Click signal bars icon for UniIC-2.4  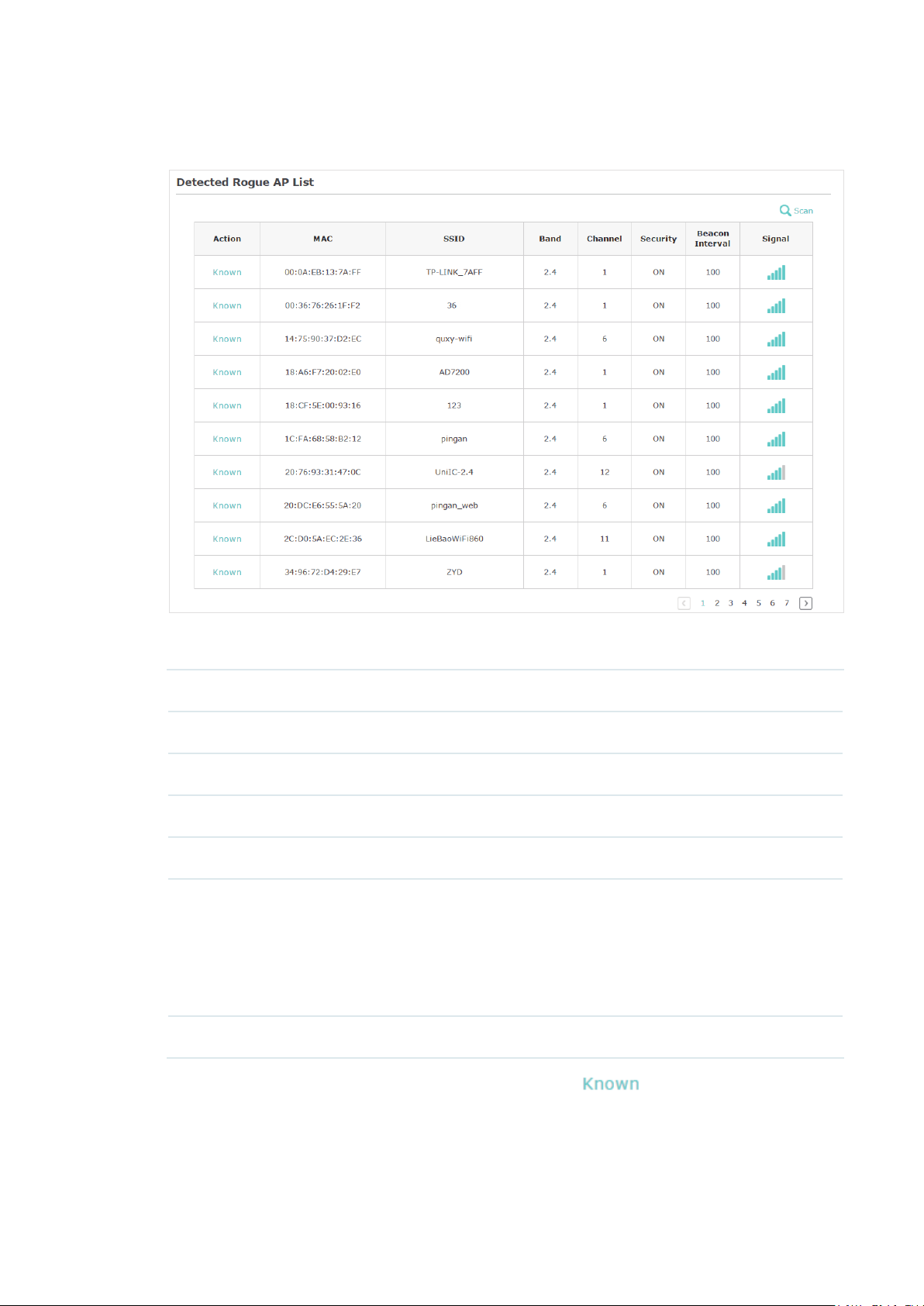(776, 472)
